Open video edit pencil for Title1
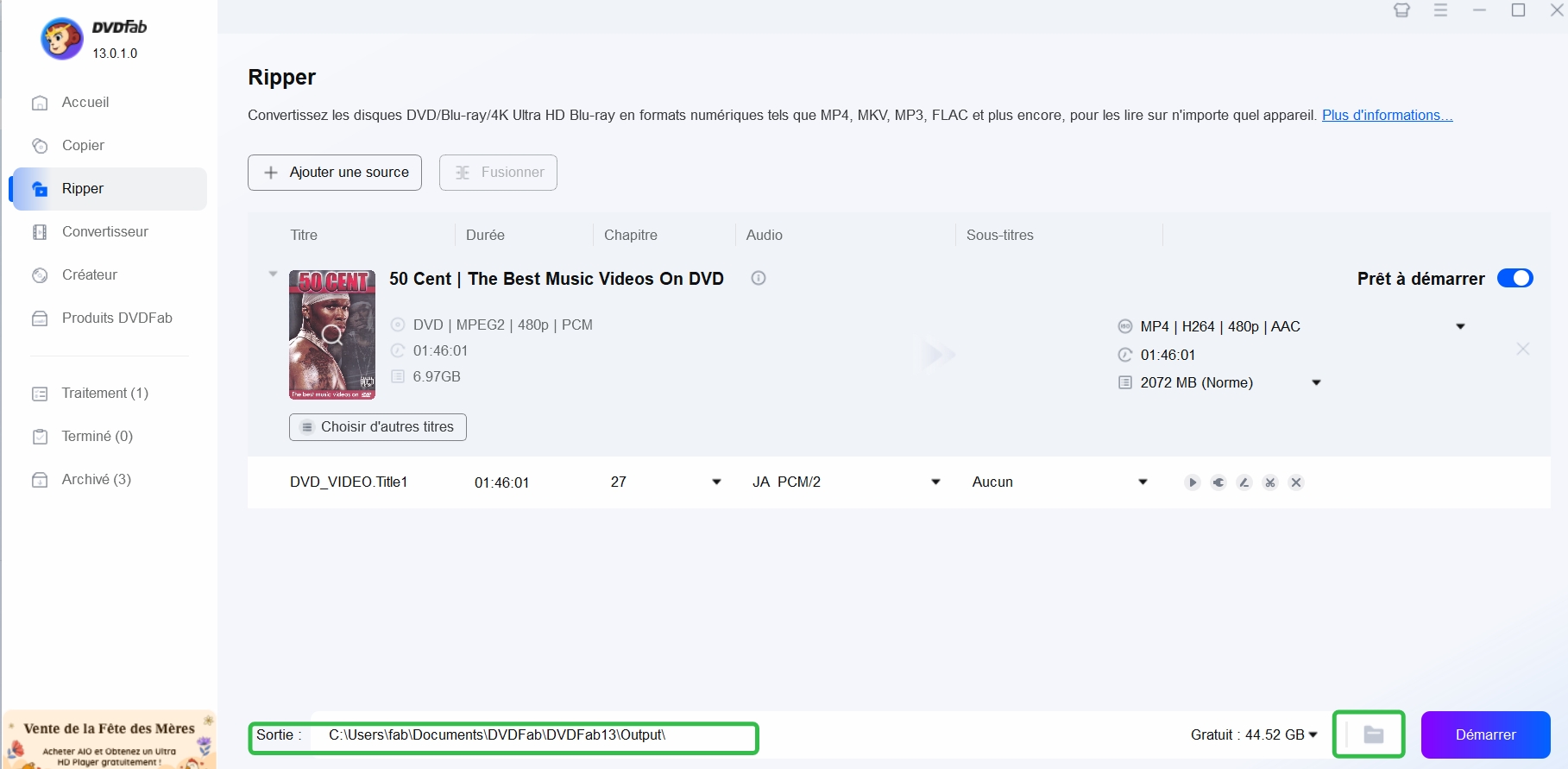 tap(1244, 482)
